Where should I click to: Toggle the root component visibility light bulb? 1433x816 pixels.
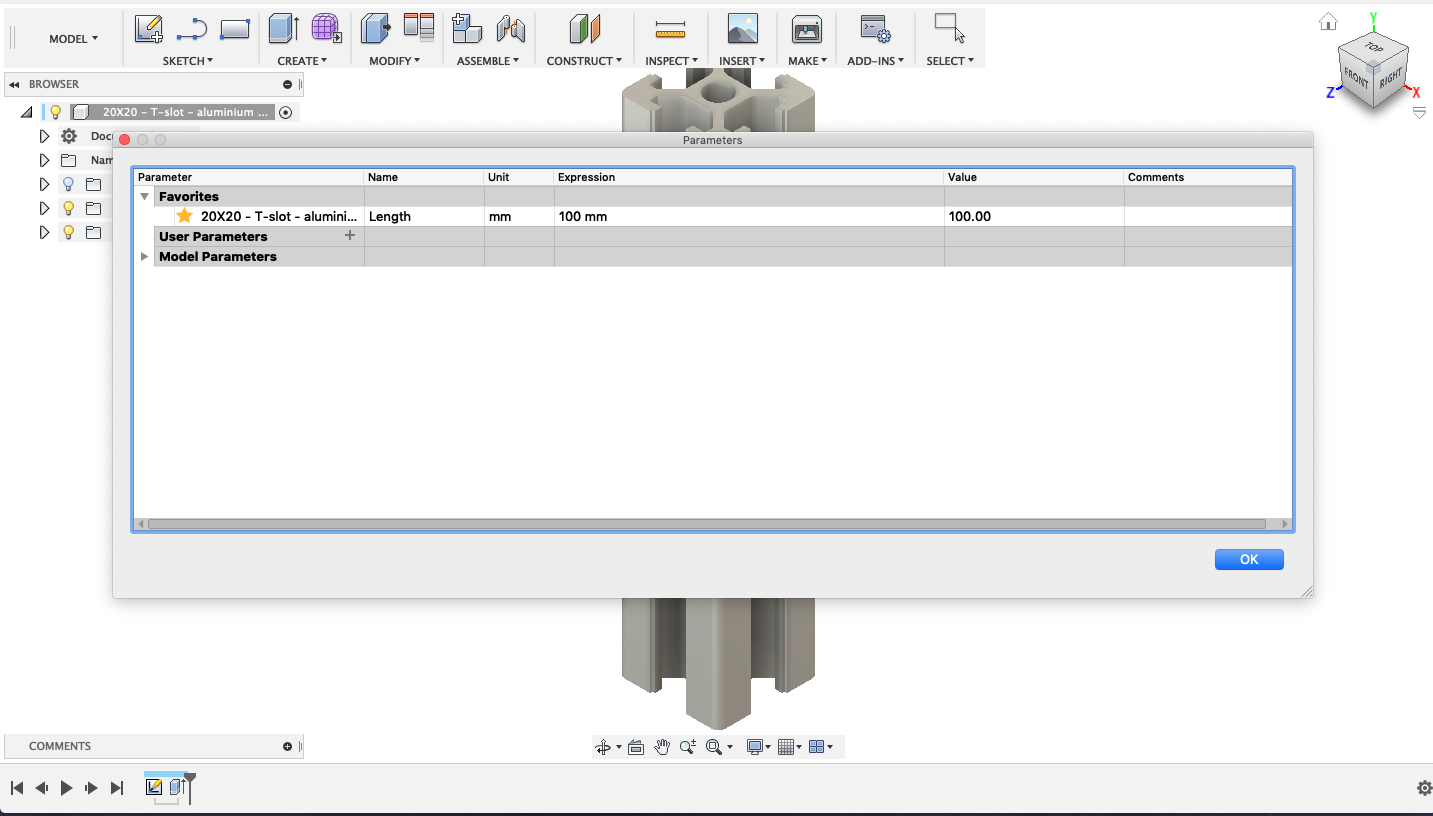coord(56,113)
